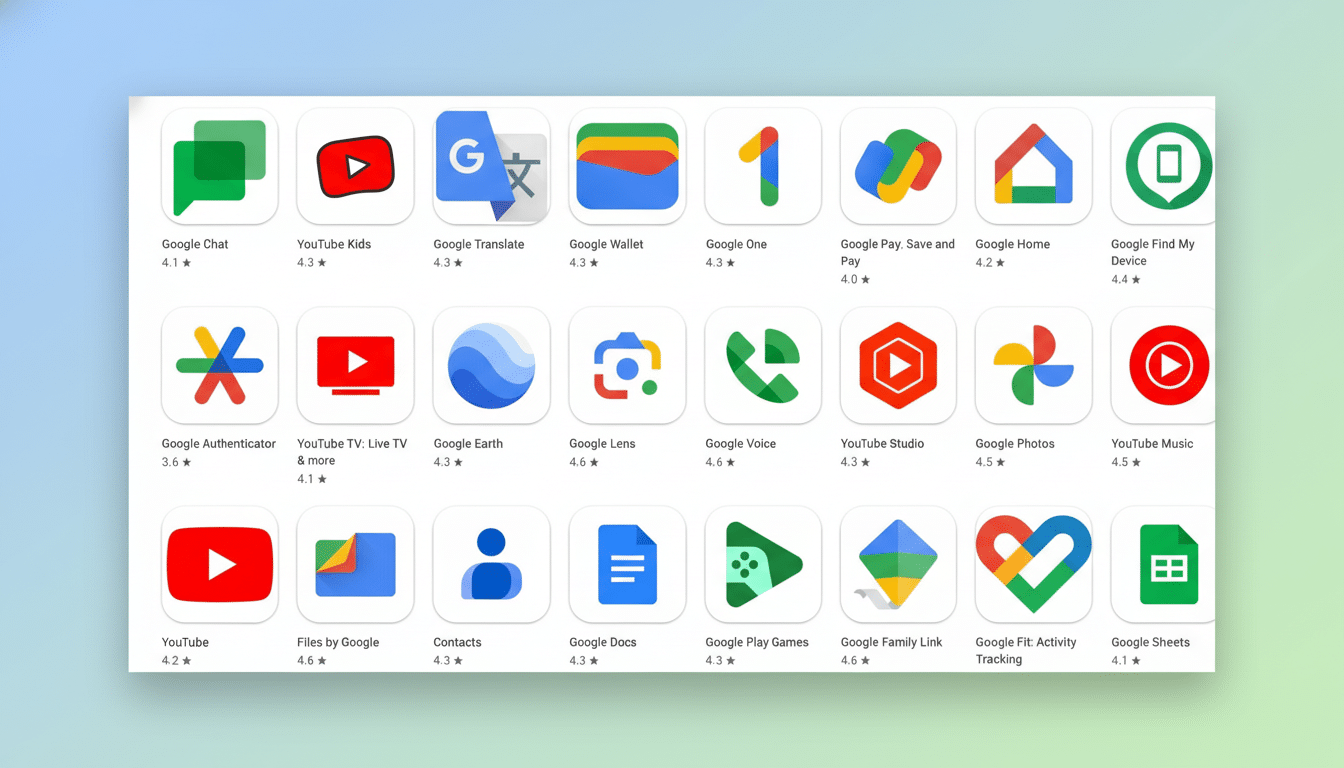Screen dimensions: 1344x768
Task: Select the YouTube Kids icon
Action: coord(355,166)
